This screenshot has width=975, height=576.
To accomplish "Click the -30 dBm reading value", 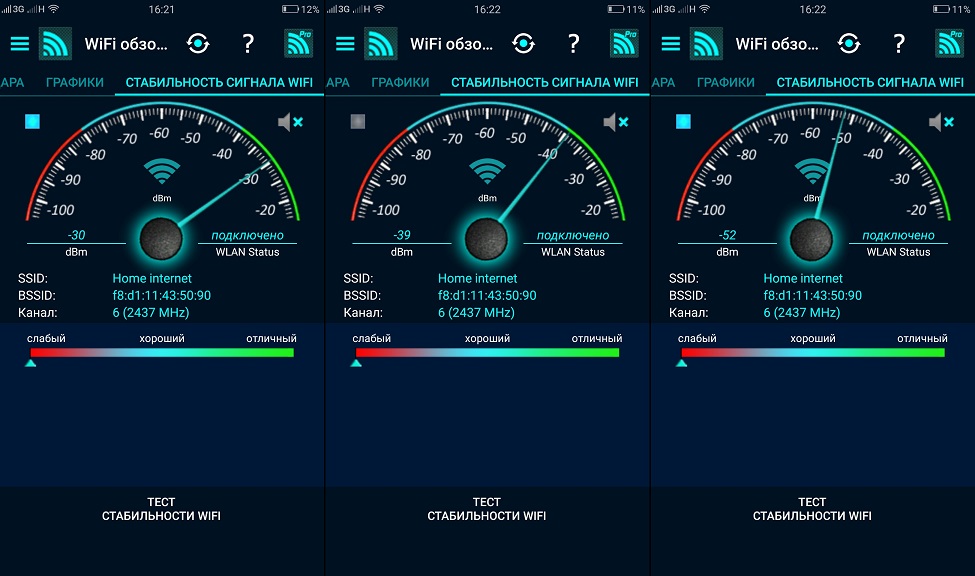I will [76, 235].
